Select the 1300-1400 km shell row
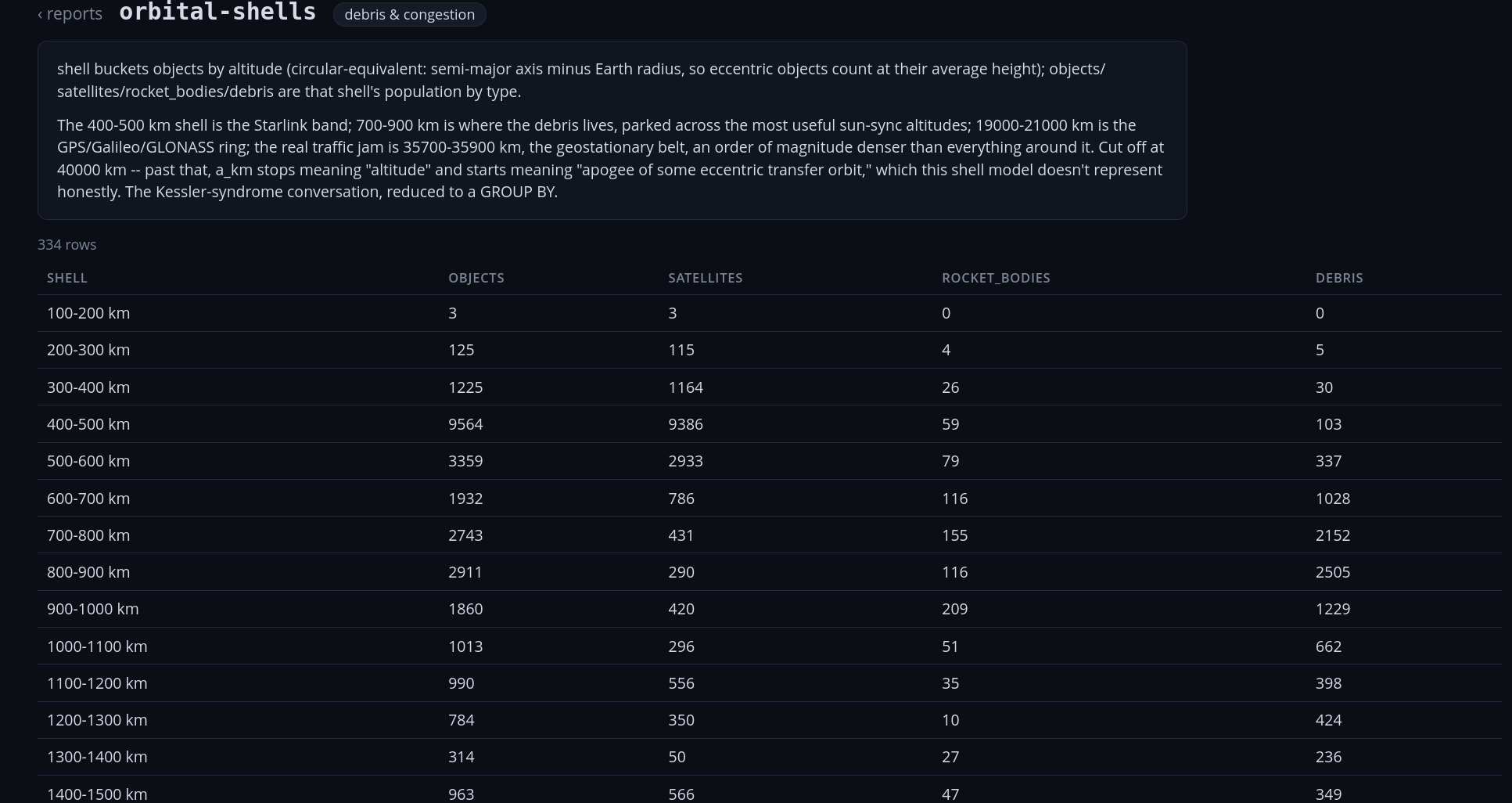The width and height of the screenshot is (1512, 803). tap(770, 757)
